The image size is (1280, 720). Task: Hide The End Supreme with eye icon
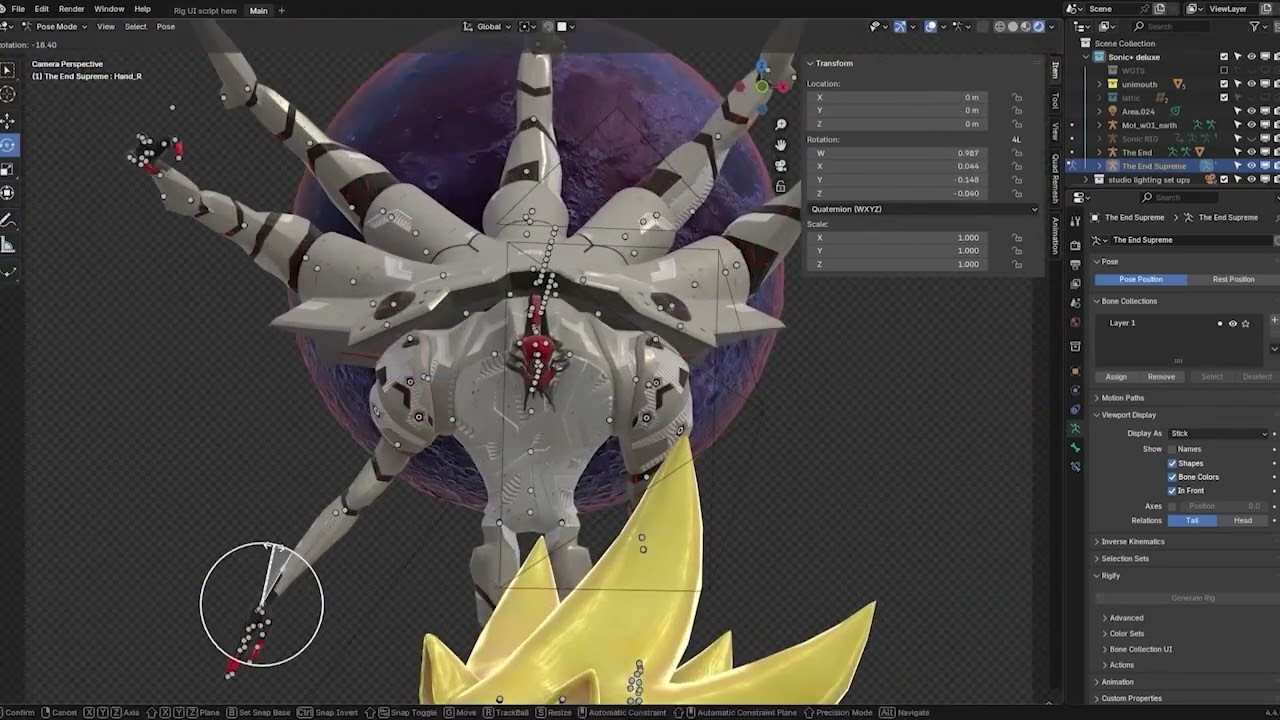1251,166
